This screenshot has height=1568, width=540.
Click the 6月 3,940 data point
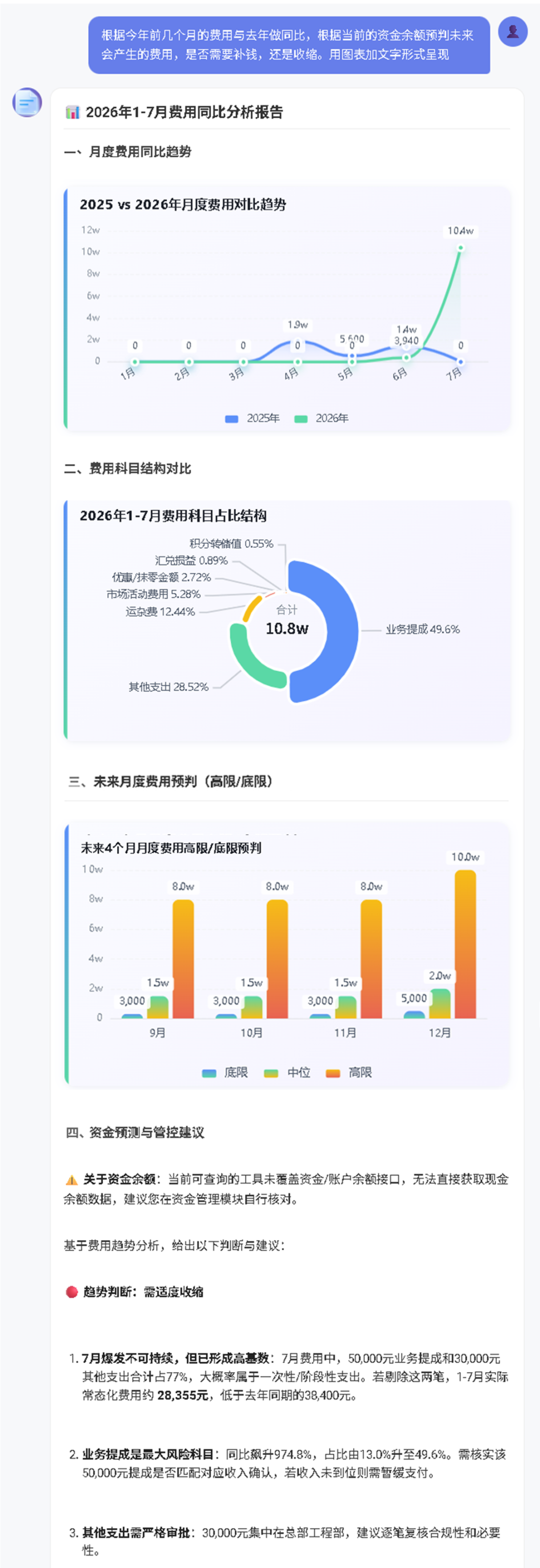(406, 357)
